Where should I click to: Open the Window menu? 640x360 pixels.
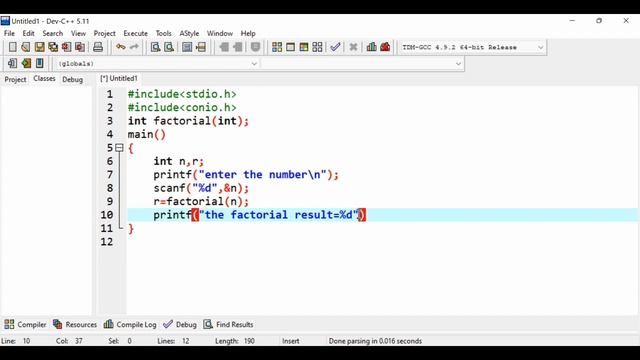tap(220, 33)
